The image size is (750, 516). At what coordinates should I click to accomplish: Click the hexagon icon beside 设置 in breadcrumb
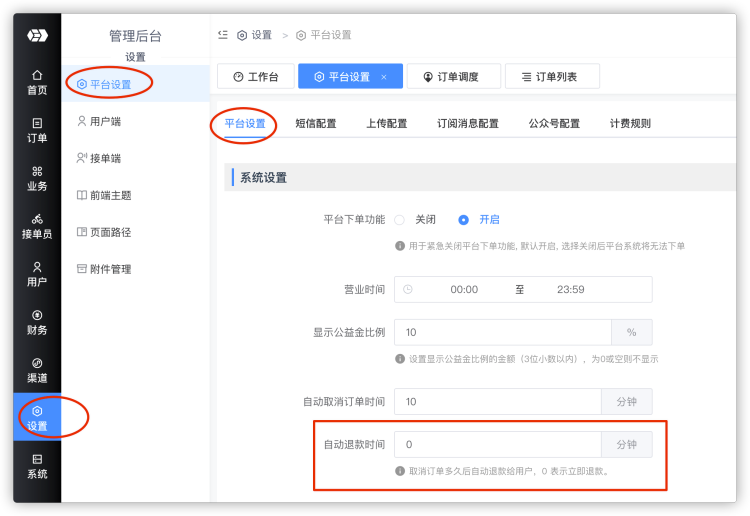tap(242, 35)
